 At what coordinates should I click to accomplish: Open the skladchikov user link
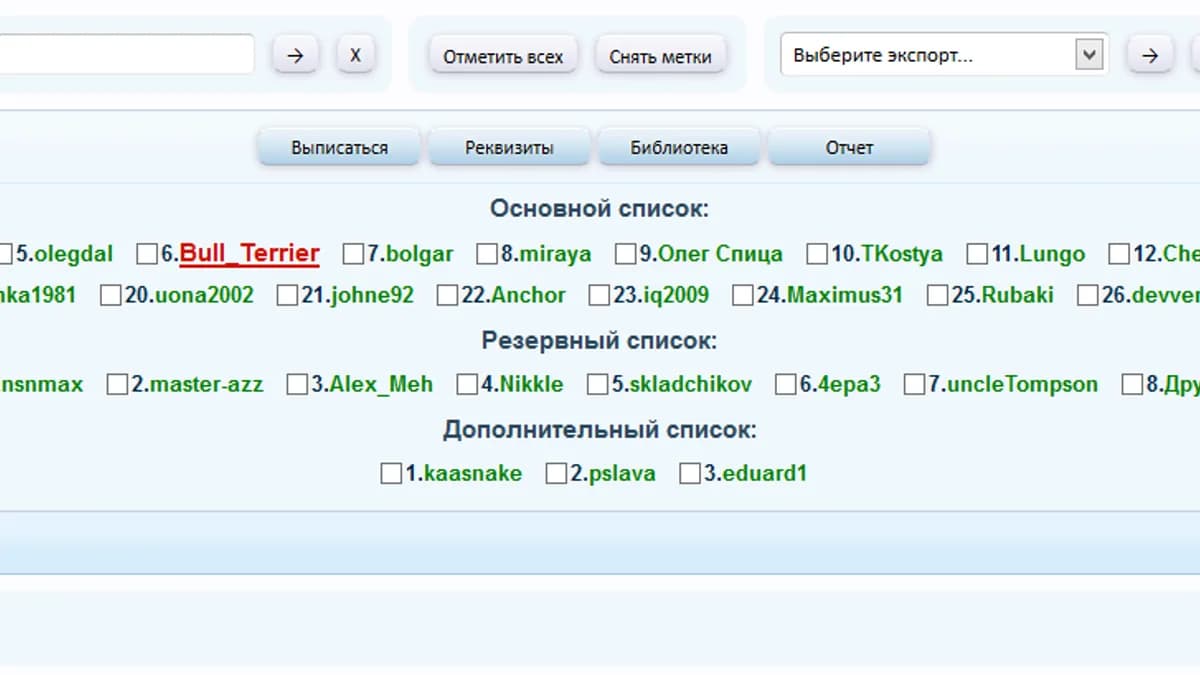pyautogui.click(x=691, y=385)
